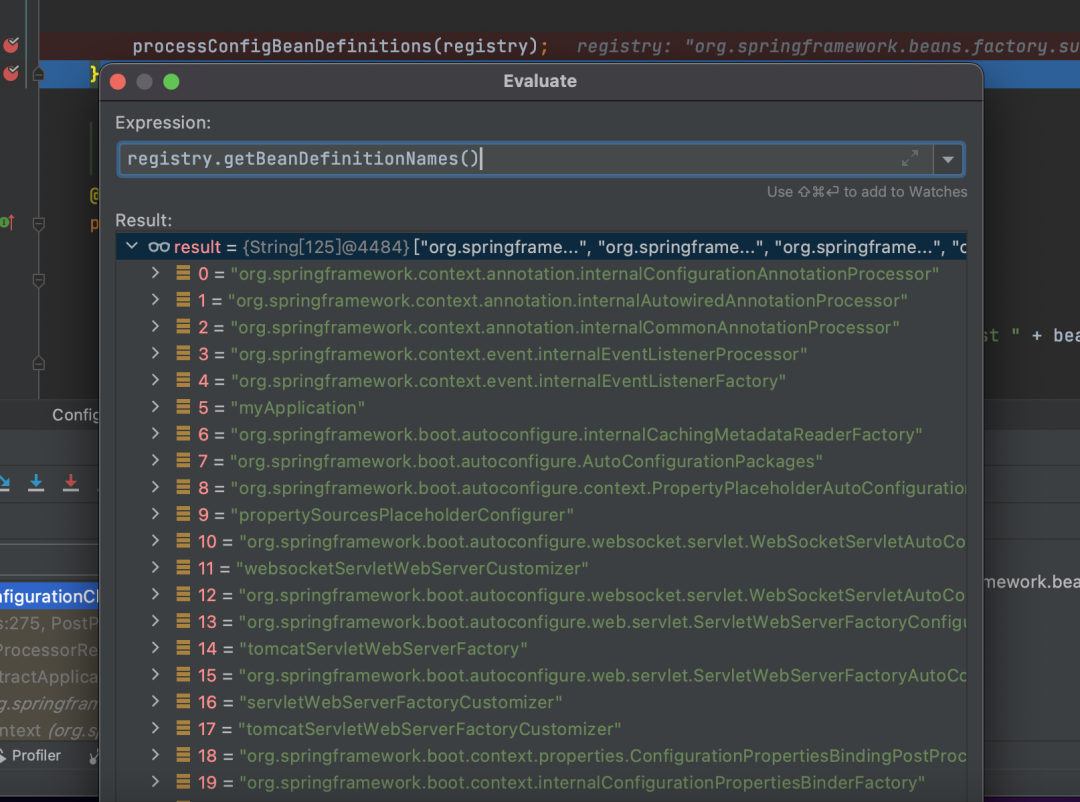1080x802 pixels.
Task: Click array icon of element 15
Action: click(183, 675)
